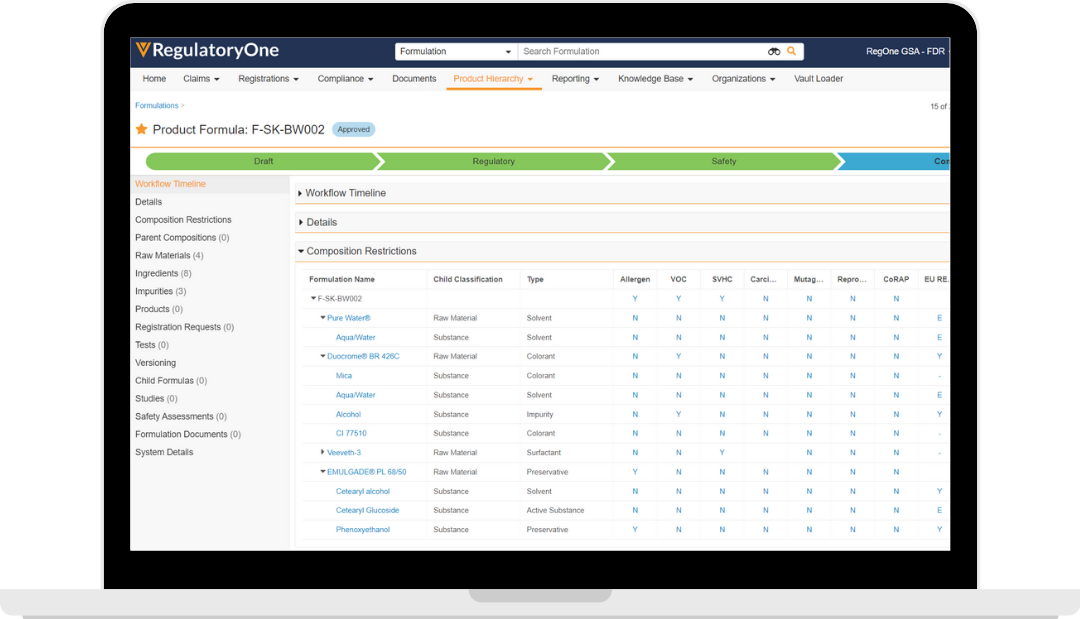Expand the Workflow Timeline section
Viewport: 1080px width, 619px height.
(x=300, y=193)
